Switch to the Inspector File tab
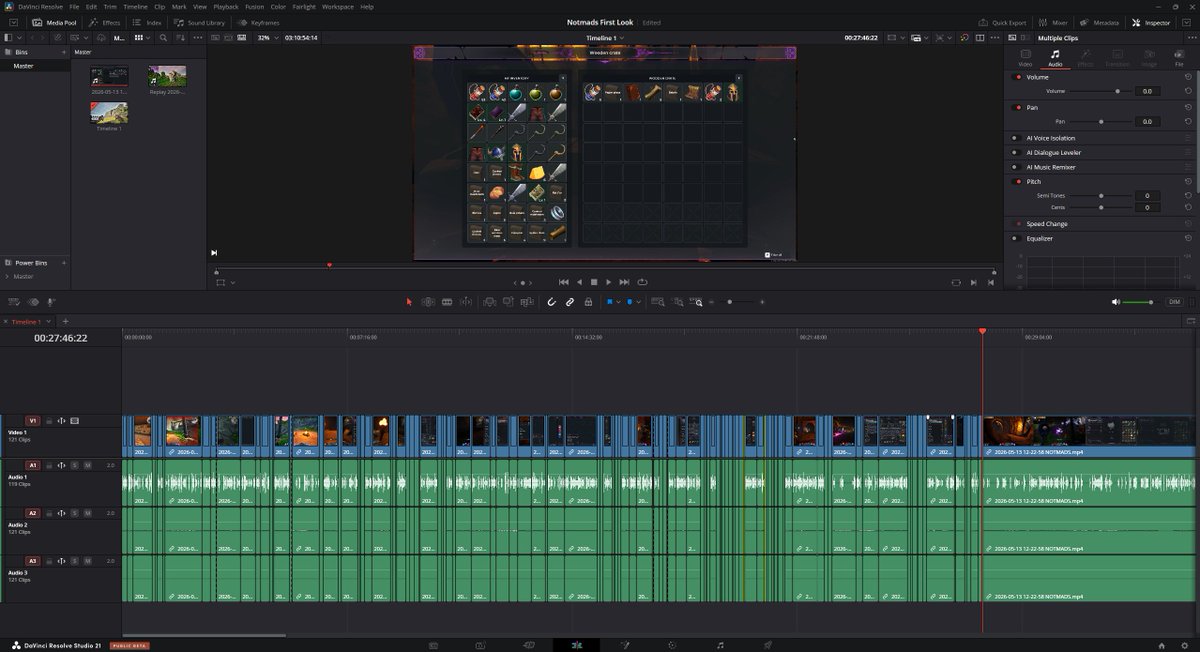1200x652 pixels. pyautogui.click(x=1179, y=57)
